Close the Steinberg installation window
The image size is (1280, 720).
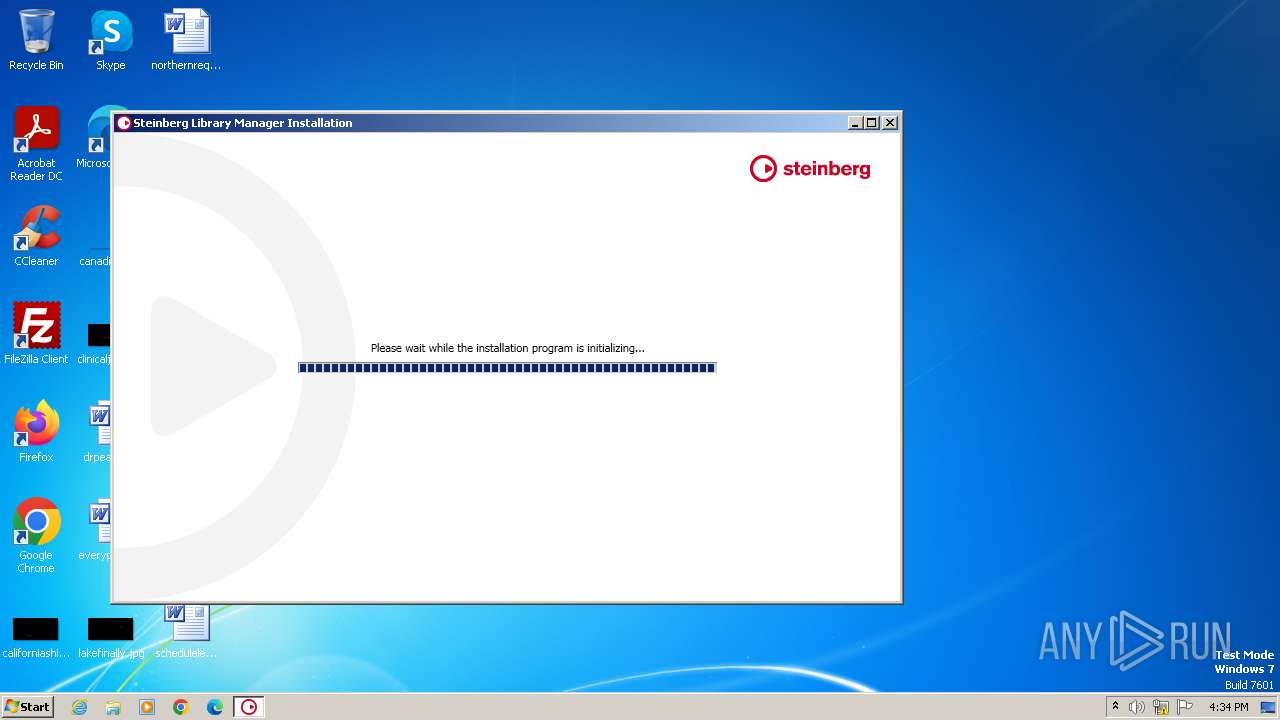click(x=890, y=123)
